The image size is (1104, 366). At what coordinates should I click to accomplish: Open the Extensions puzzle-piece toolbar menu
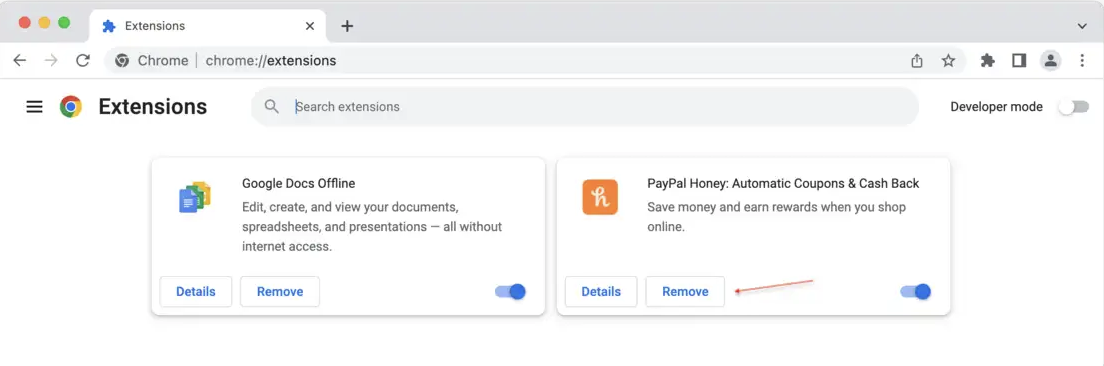[988, 61]
